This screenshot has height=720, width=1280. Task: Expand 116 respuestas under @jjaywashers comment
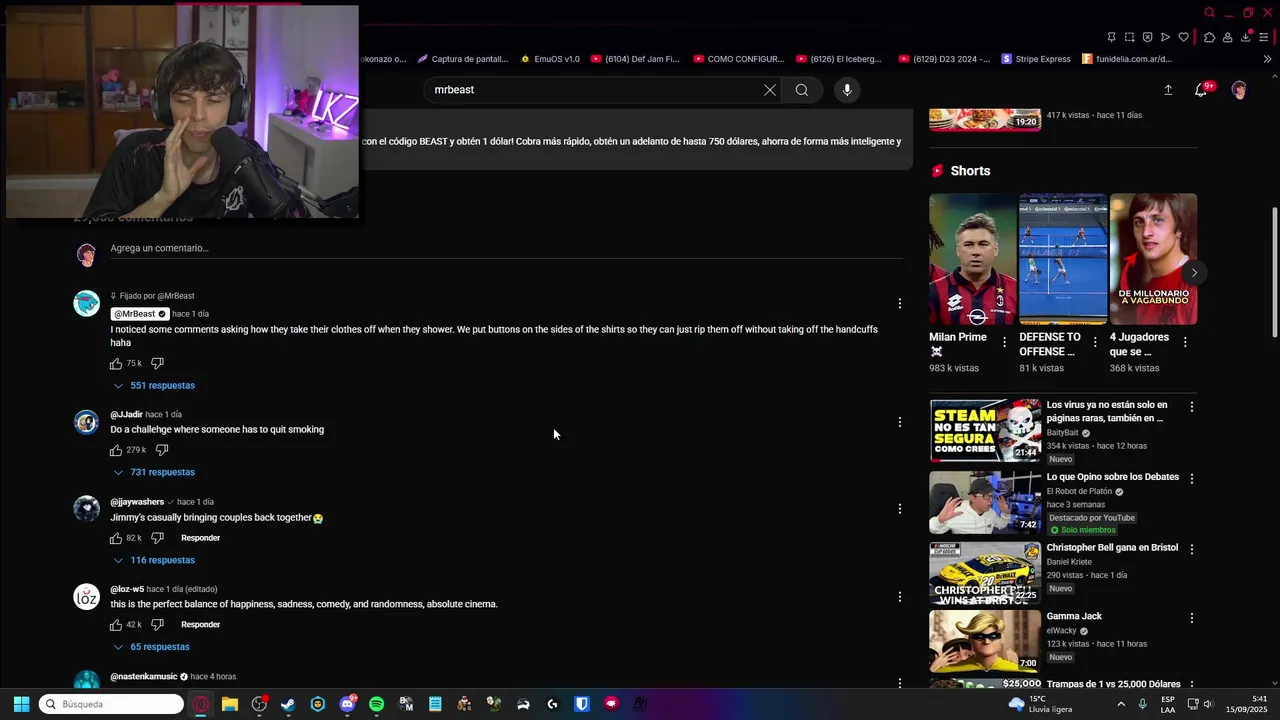click(154, 560)
